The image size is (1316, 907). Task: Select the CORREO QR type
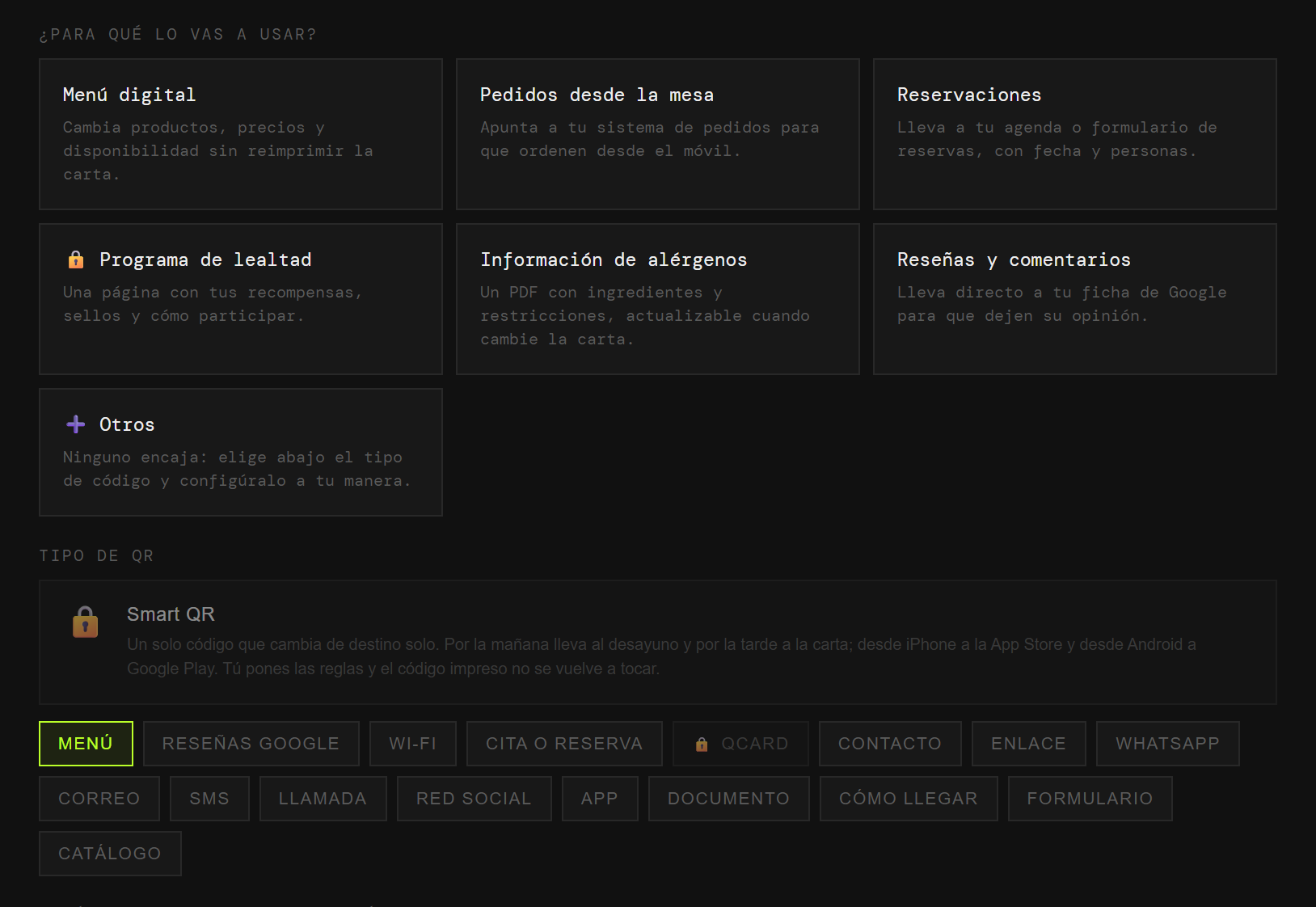[99, 799]
